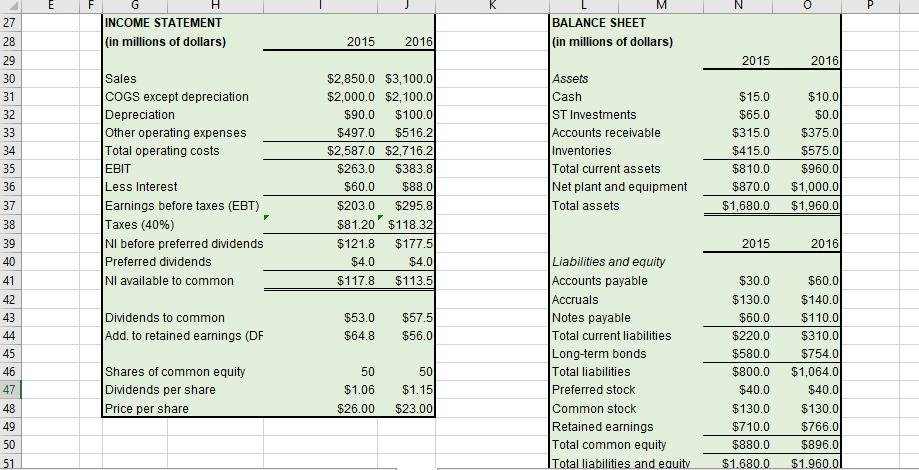Screen dimensions: 919x470
Task: Click 2015 Taxes value $81.20
Action: pos(356,224)
